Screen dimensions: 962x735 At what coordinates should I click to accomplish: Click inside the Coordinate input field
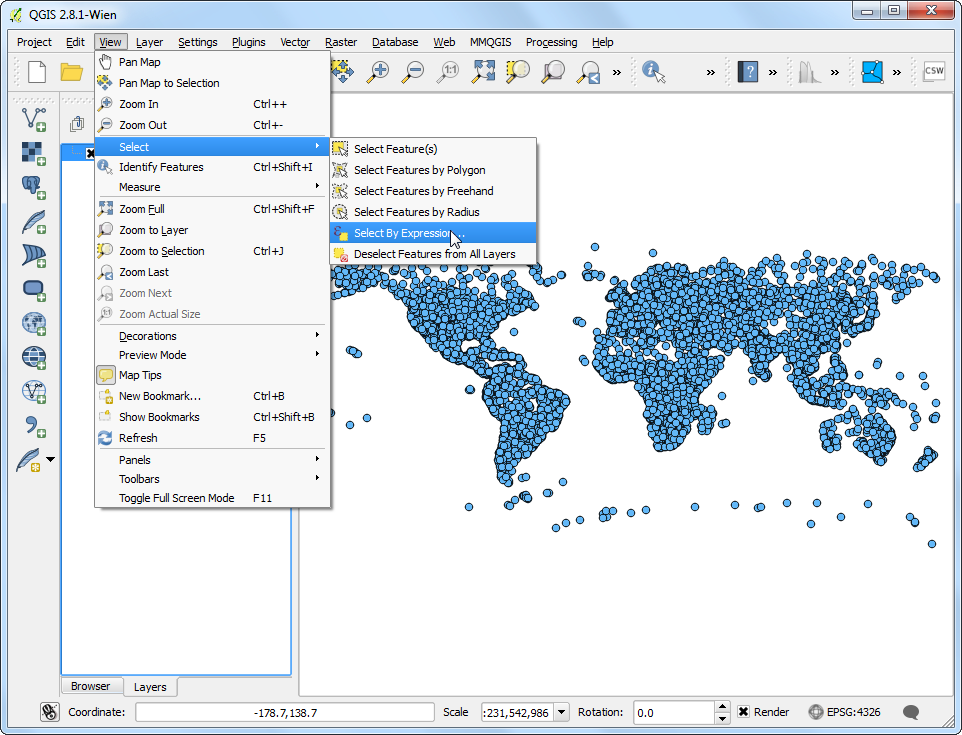(x=285, y=712)
